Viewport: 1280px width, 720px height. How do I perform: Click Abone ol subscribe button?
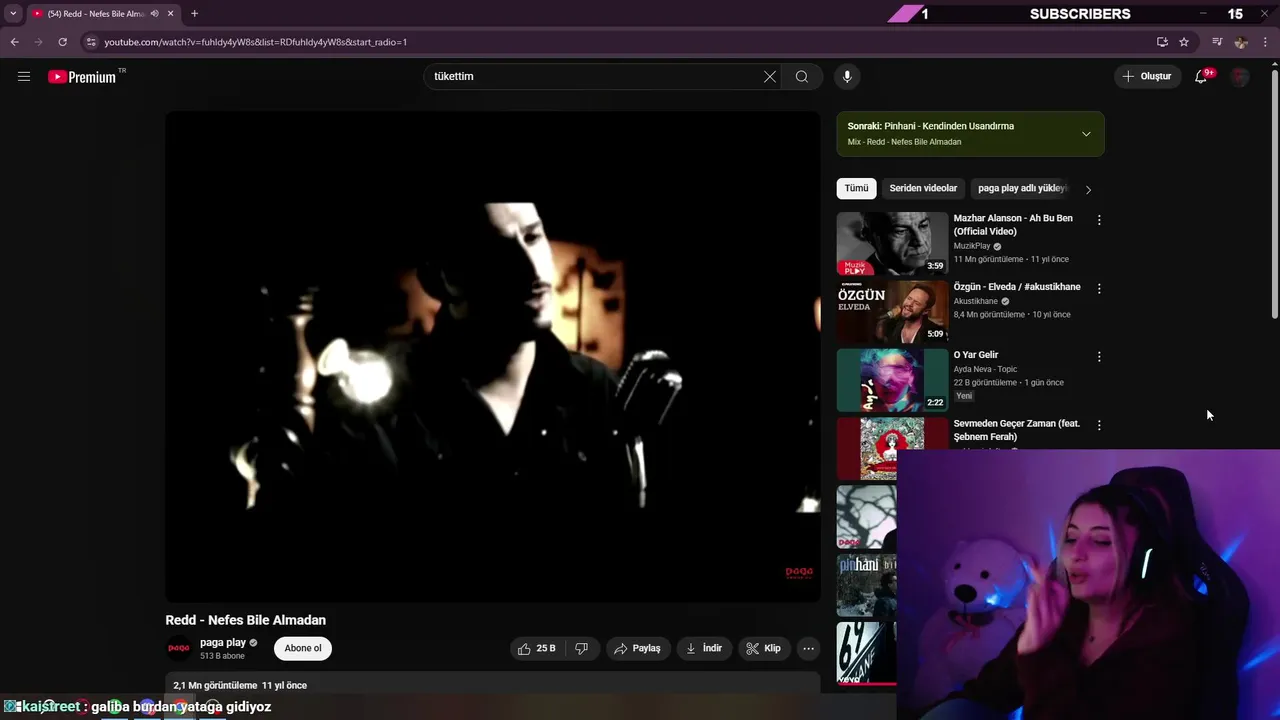coord(303,648)
